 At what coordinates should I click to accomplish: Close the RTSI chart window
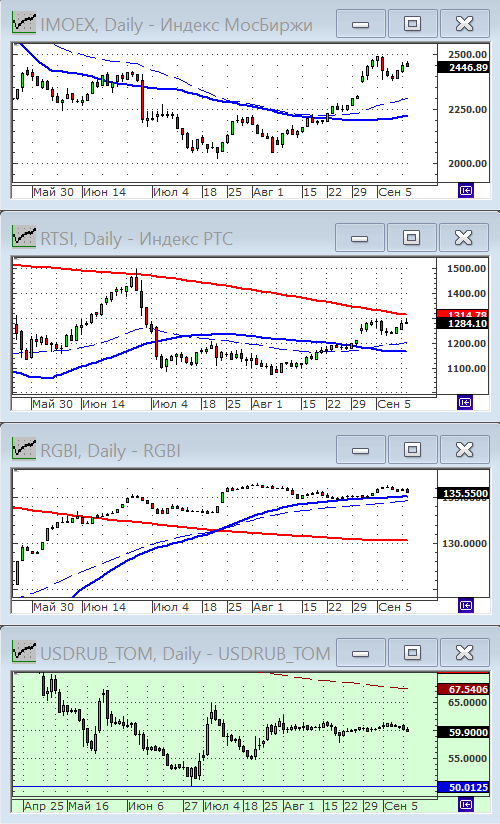[x=464, y=238]
